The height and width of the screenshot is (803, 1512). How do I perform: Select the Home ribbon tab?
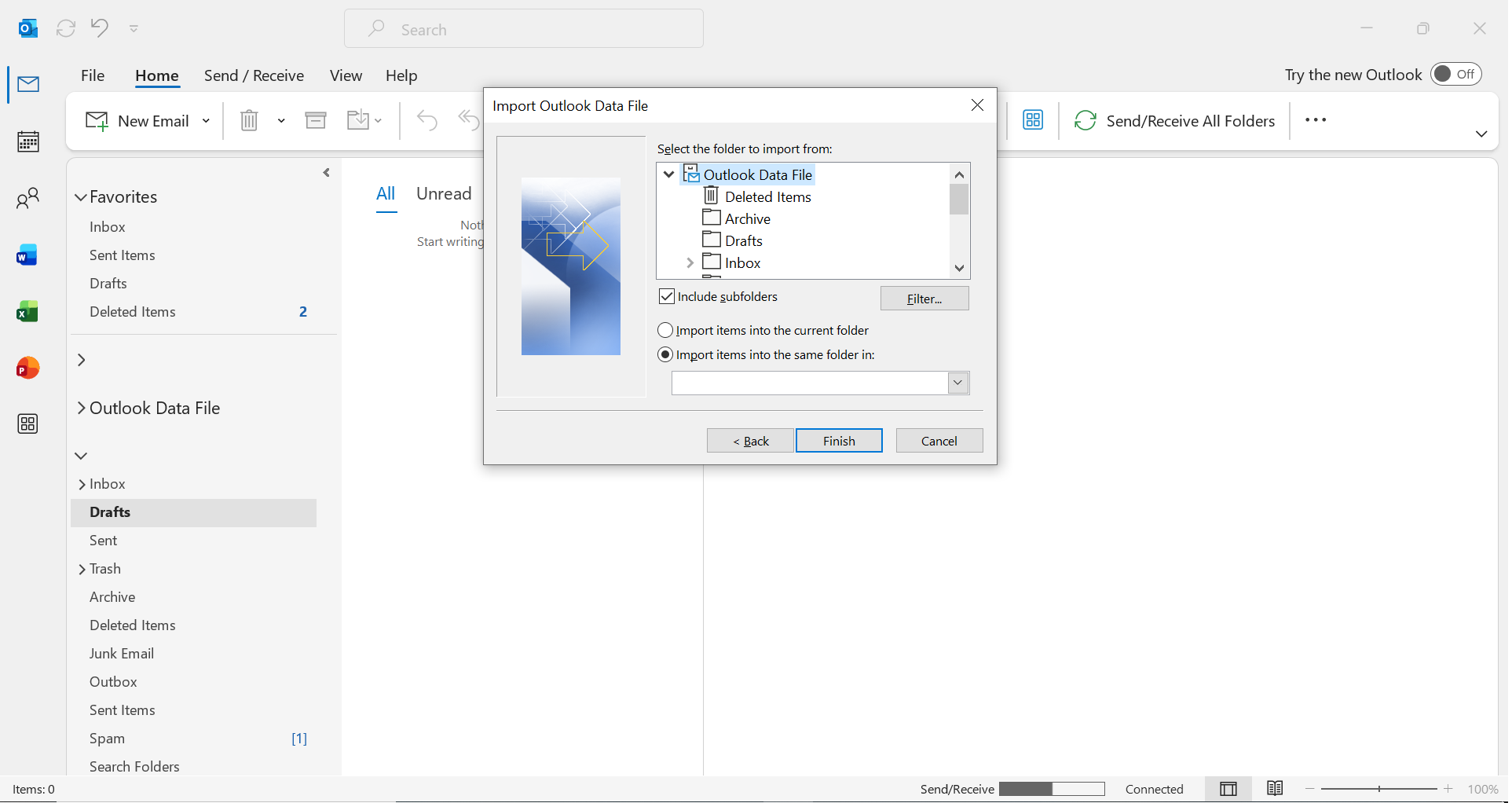(x=157, y=75)
